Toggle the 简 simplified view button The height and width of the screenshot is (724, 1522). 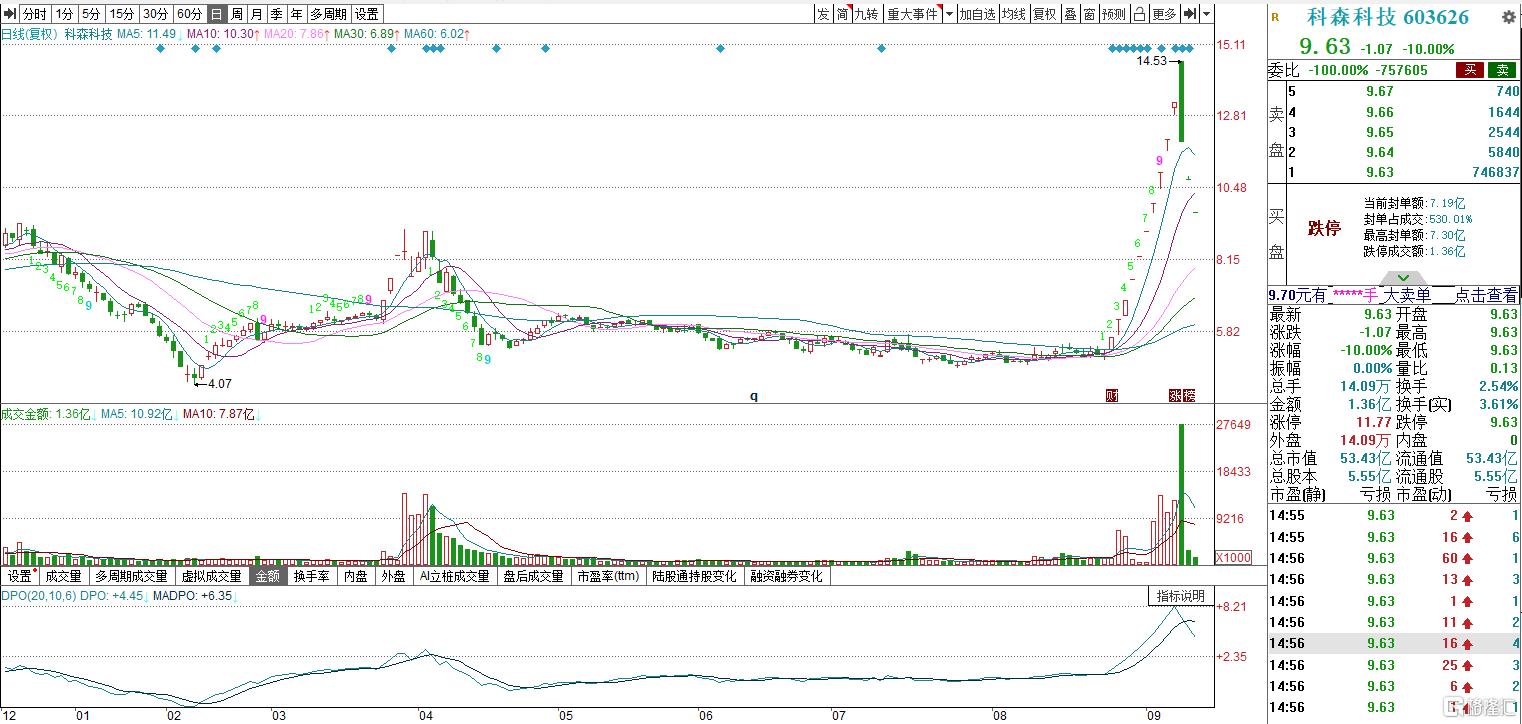coord(842,14)
